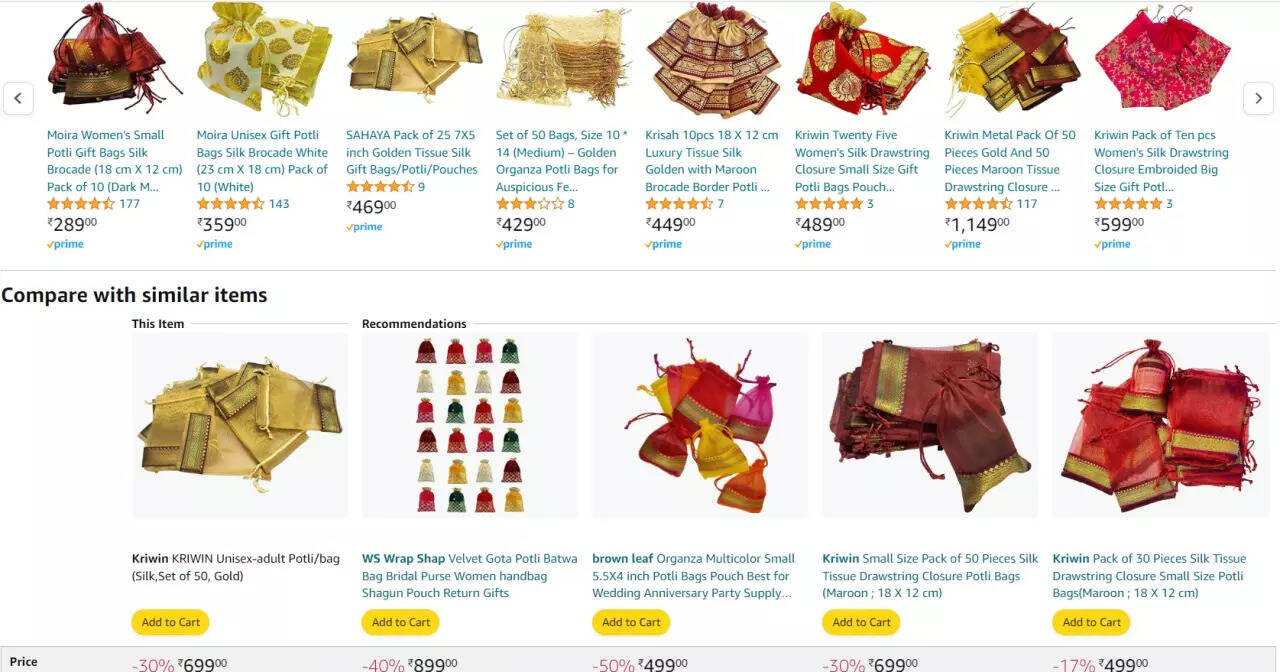Open star rating of Kriwin Metal Pack
Screen dimensions: 1280x672
point(979,204)
